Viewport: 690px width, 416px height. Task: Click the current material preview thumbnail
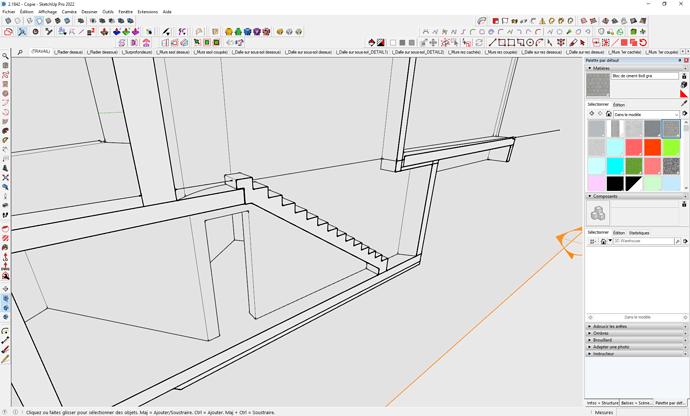pyautogui.click(x=598, y=85)
